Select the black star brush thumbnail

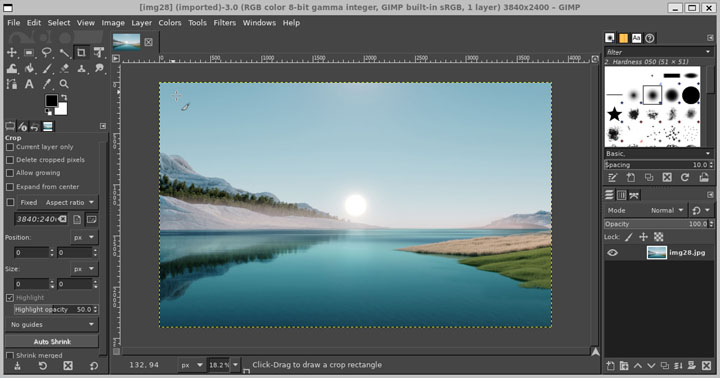(614, 114)
